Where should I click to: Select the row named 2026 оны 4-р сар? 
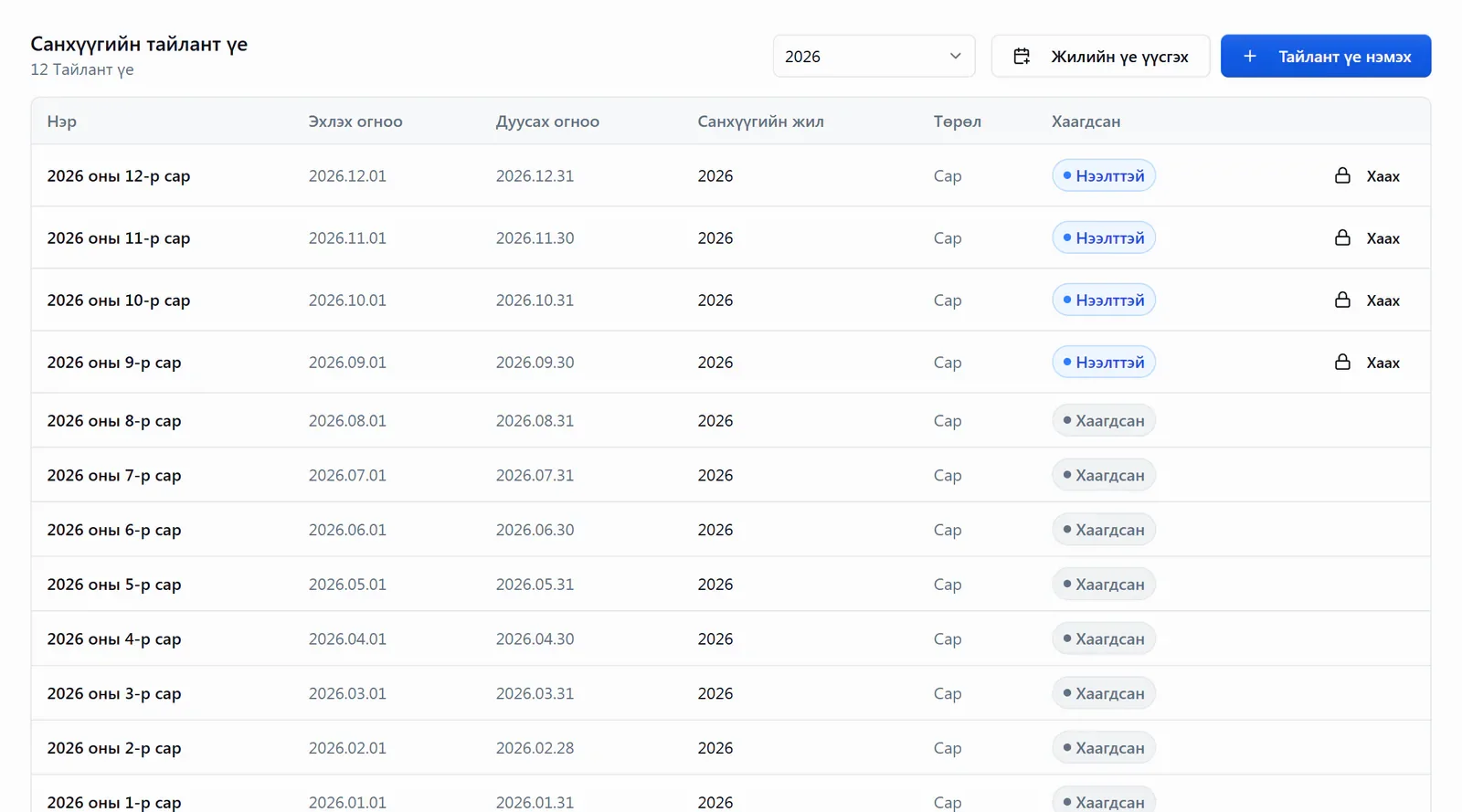(x=731, y=638)
